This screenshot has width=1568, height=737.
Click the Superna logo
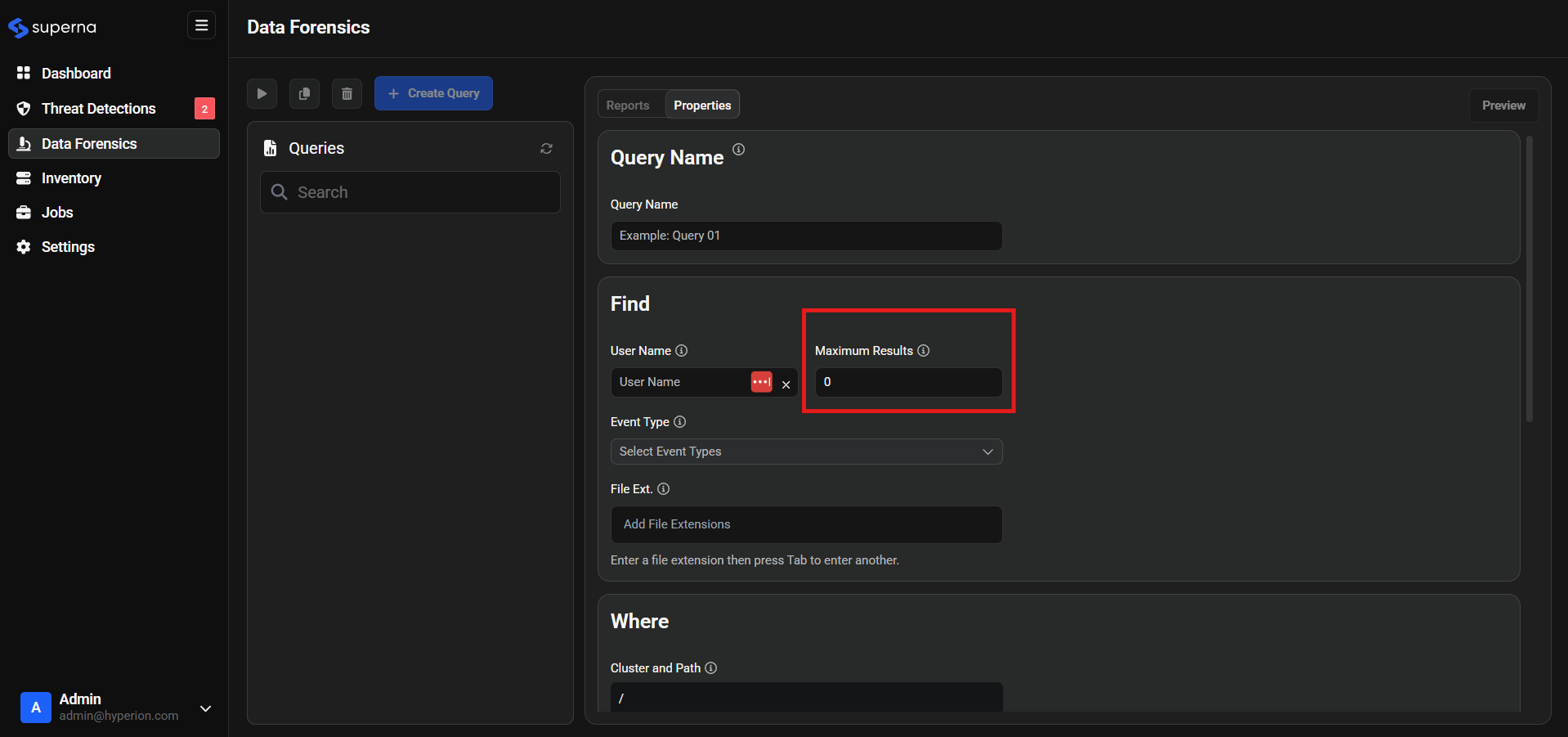tap(52, 28)
